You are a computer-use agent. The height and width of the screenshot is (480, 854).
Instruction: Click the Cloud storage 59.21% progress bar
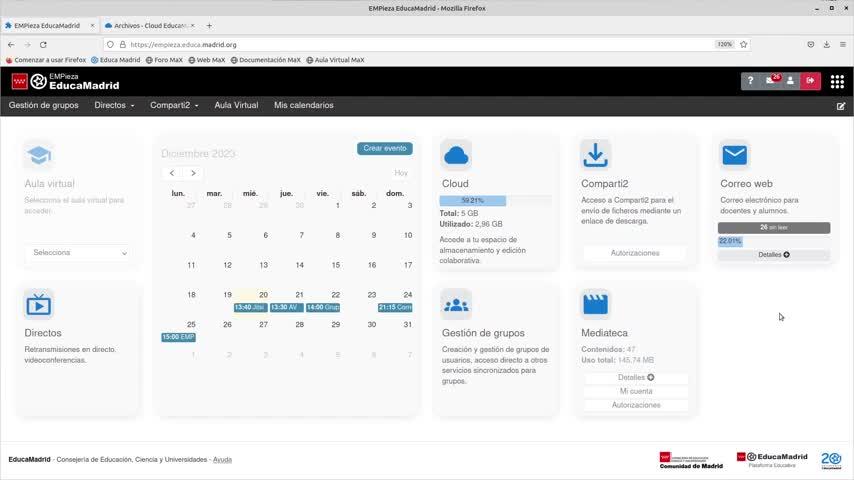coord(495,200)
